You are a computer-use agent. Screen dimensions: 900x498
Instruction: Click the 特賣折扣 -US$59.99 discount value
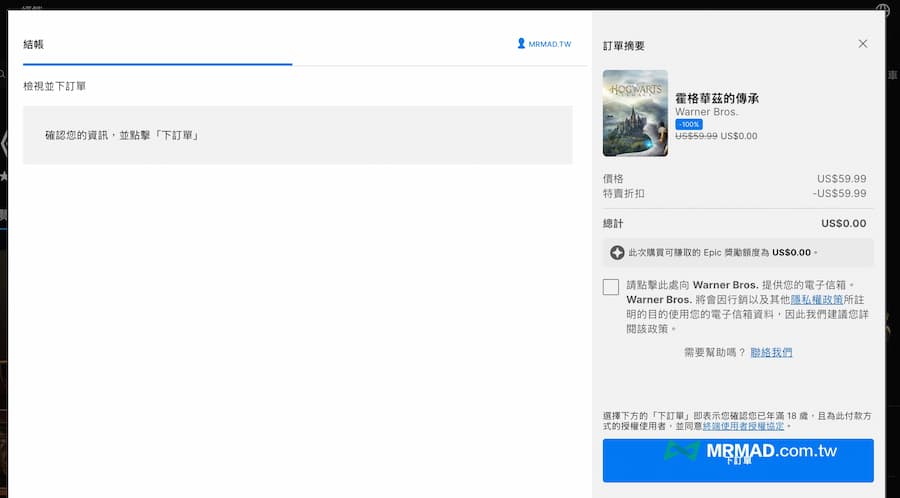(x=840, y=193)
